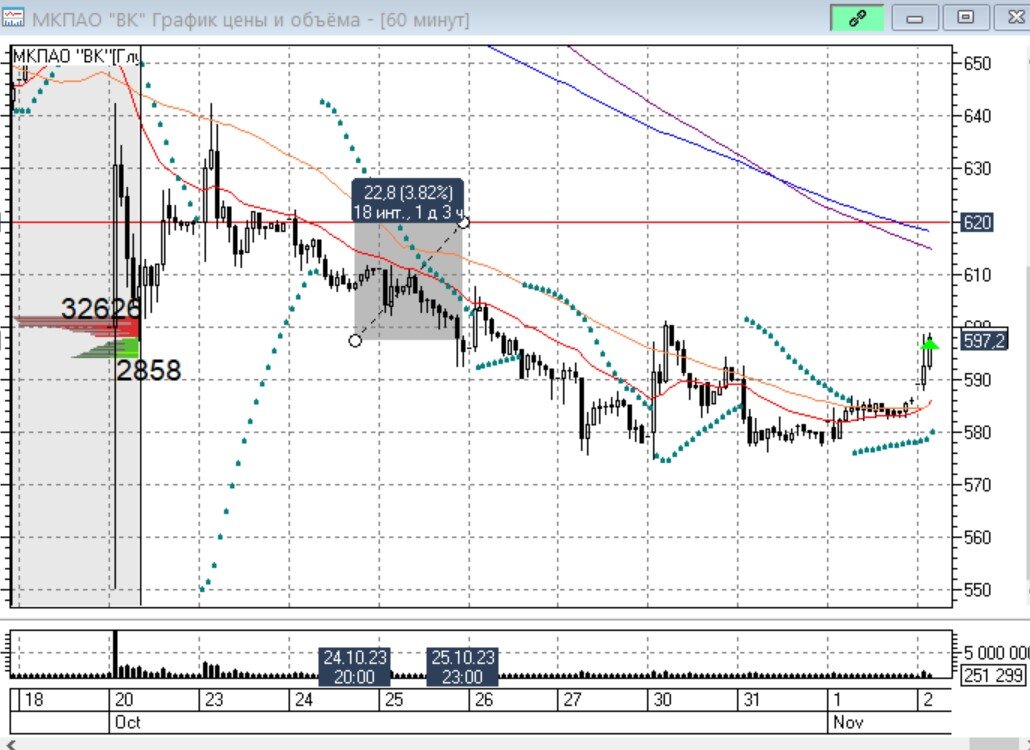Click the МКПАО "ВК" chart legend label
The image size is (1030, 750).
point(76,56)
